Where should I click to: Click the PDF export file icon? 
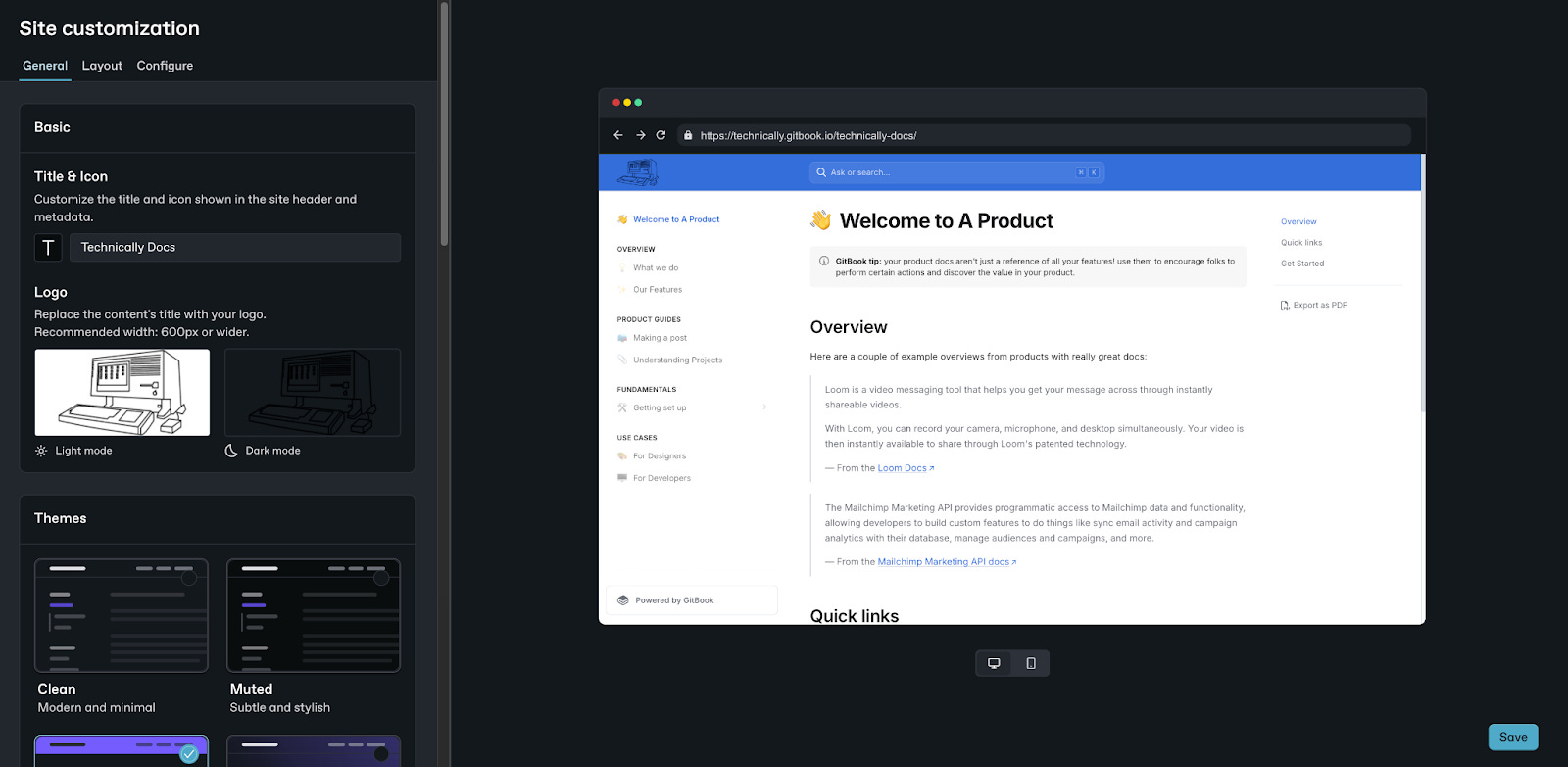point(1285,306)
